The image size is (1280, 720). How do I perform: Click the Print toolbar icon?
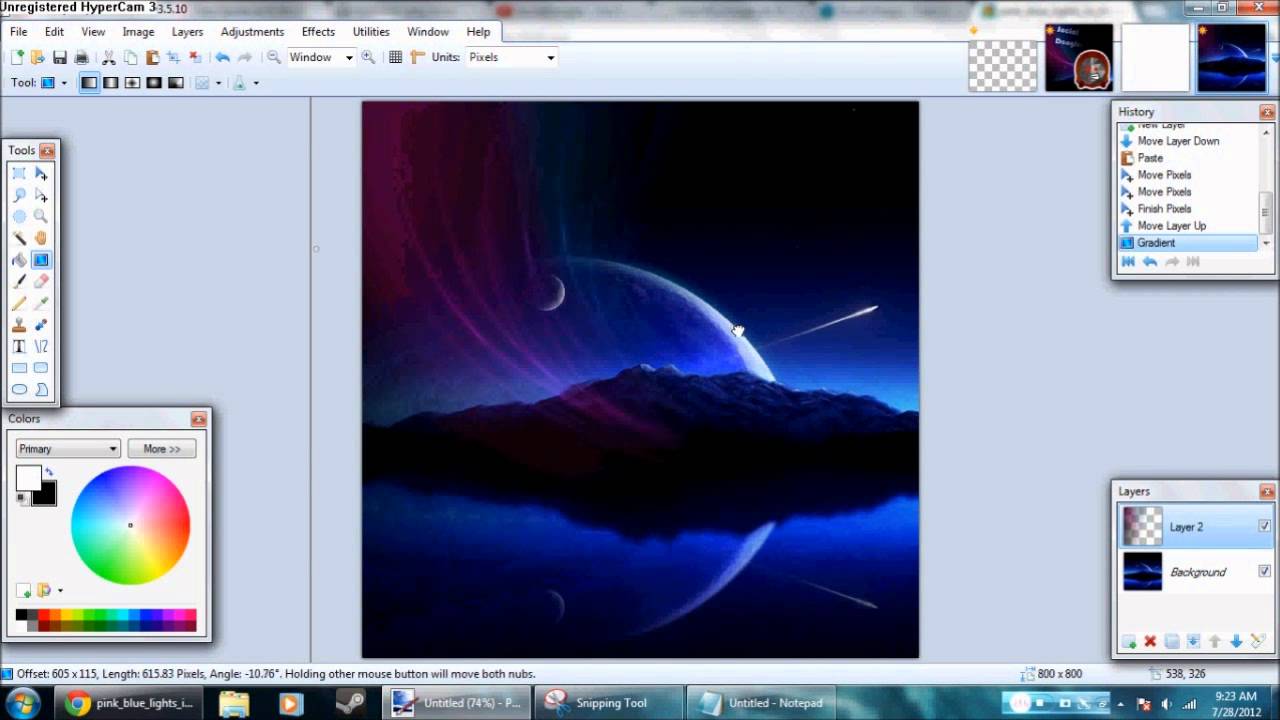(82, 57)
